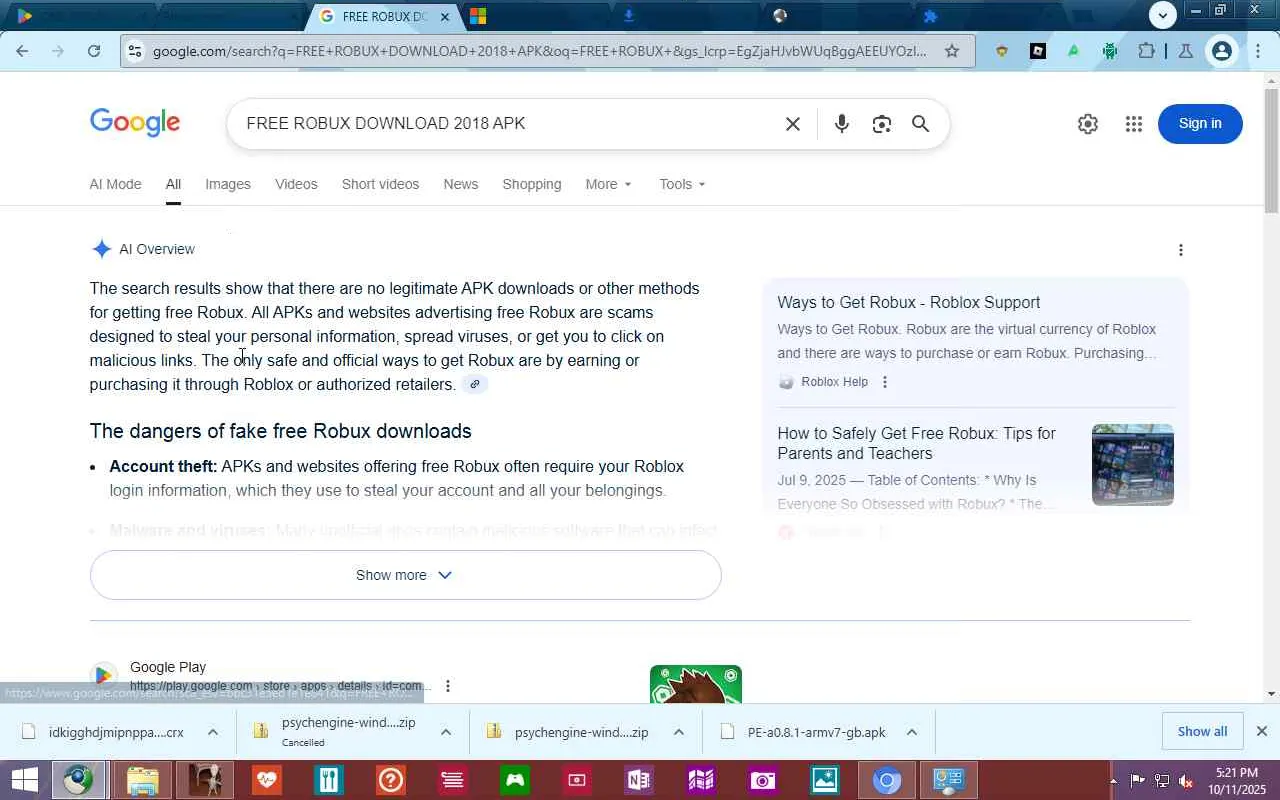Close the FREE ROBUX Google tab

point(445,16)
